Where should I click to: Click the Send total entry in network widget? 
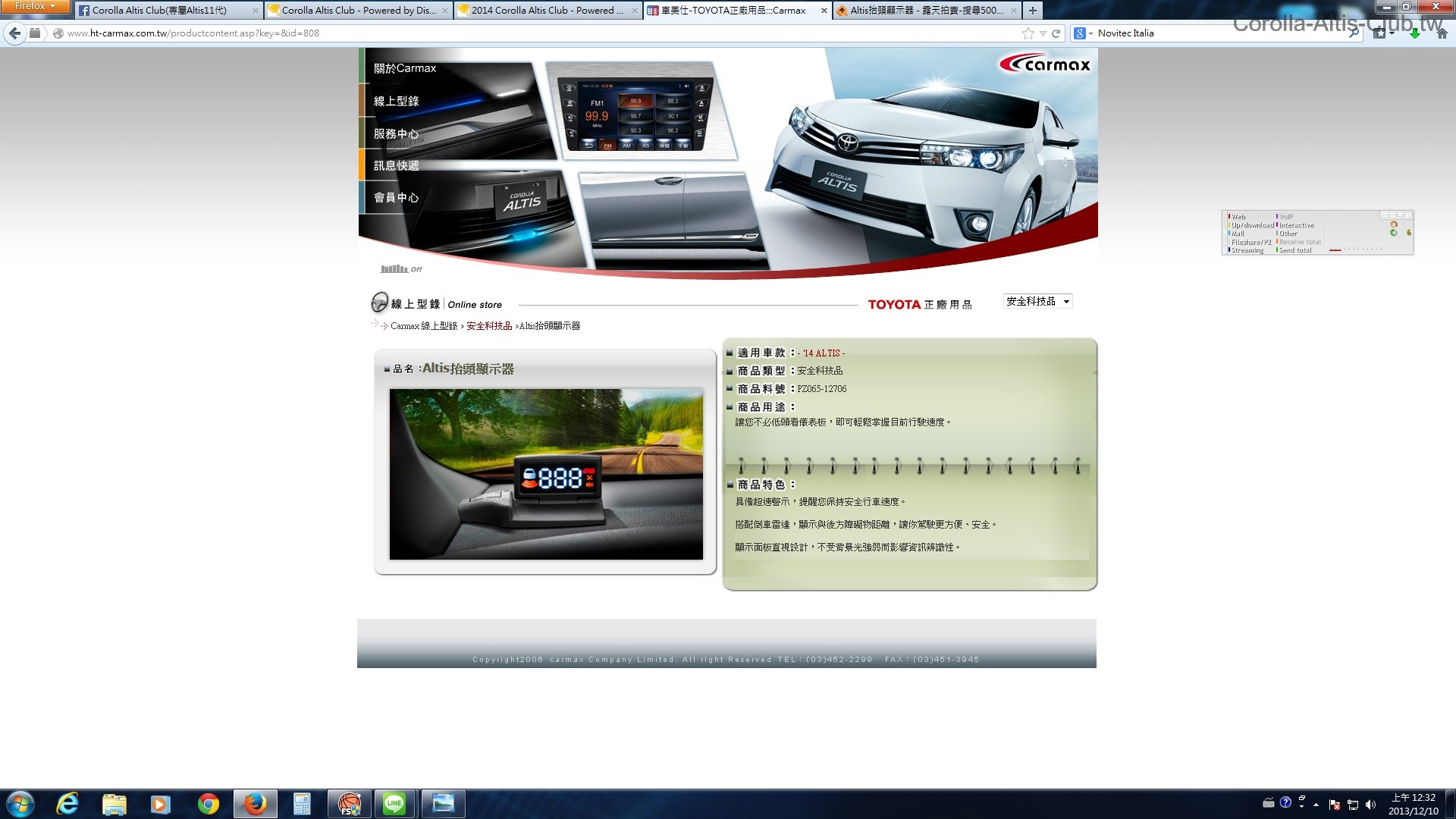[1294, 250]
